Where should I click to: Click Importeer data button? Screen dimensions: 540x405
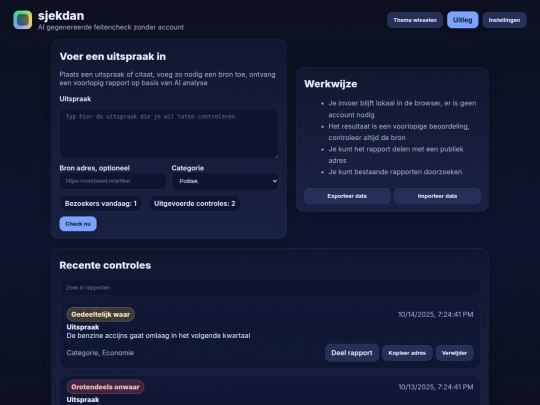click(x=437, y=196)
